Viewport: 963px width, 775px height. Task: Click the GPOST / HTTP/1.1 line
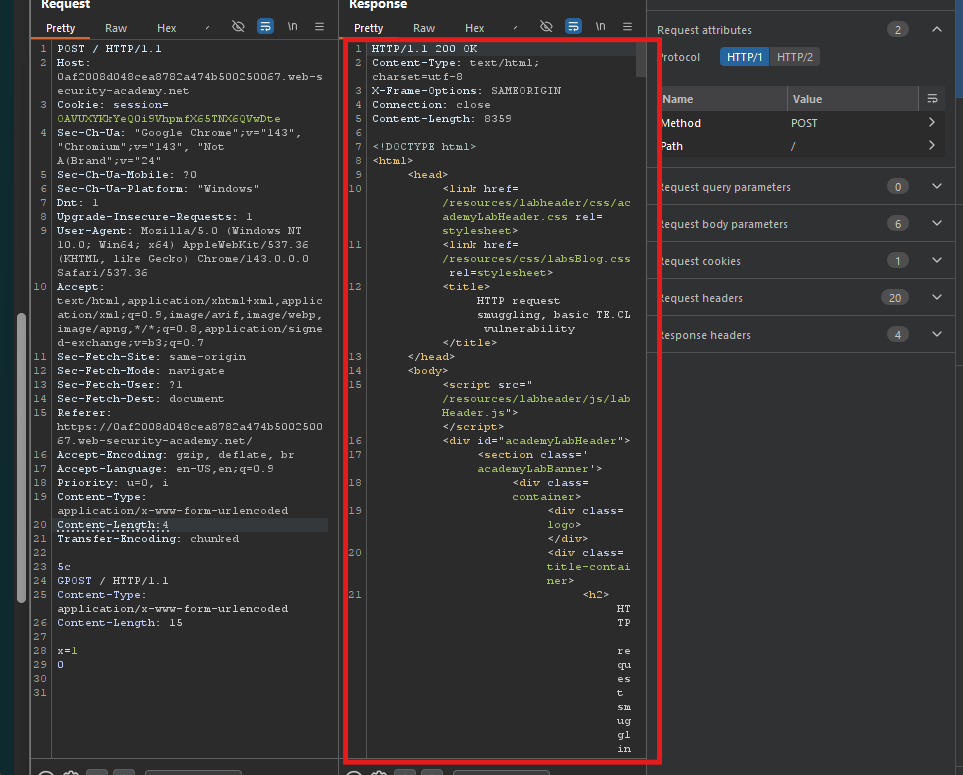tap(112, 581)
